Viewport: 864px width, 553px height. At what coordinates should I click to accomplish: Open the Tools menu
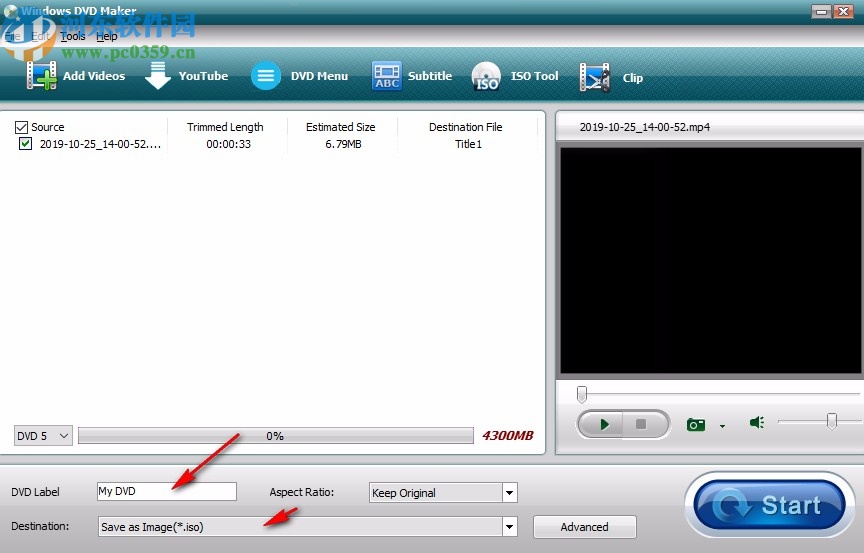coord(73,36)
